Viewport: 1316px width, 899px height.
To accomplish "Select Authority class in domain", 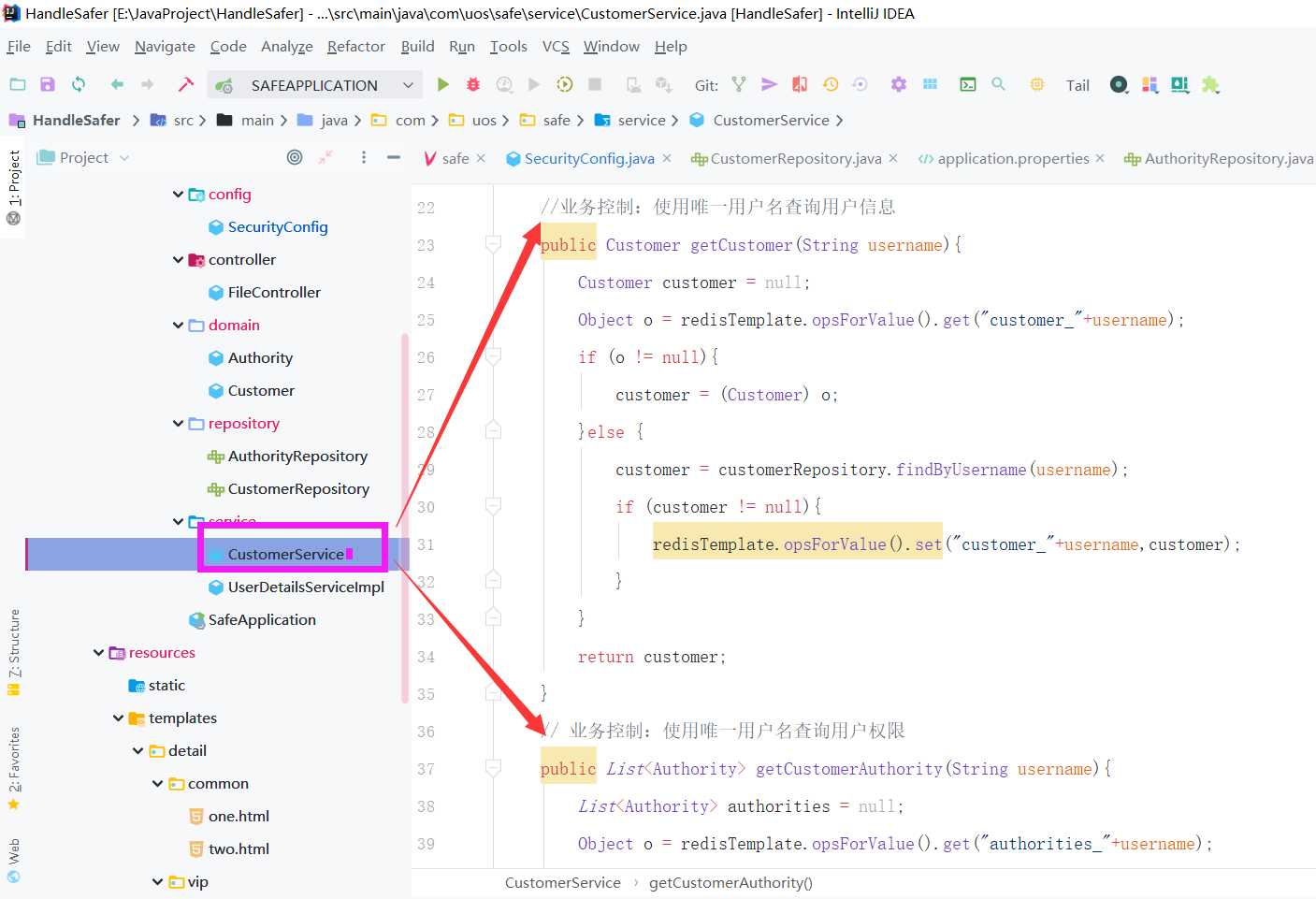I will 260,357.
